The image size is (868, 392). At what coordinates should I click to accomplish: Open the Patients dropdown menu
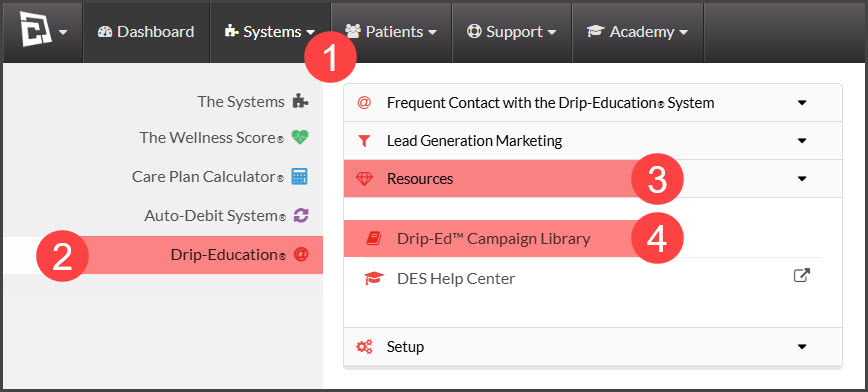pos(391,32)
